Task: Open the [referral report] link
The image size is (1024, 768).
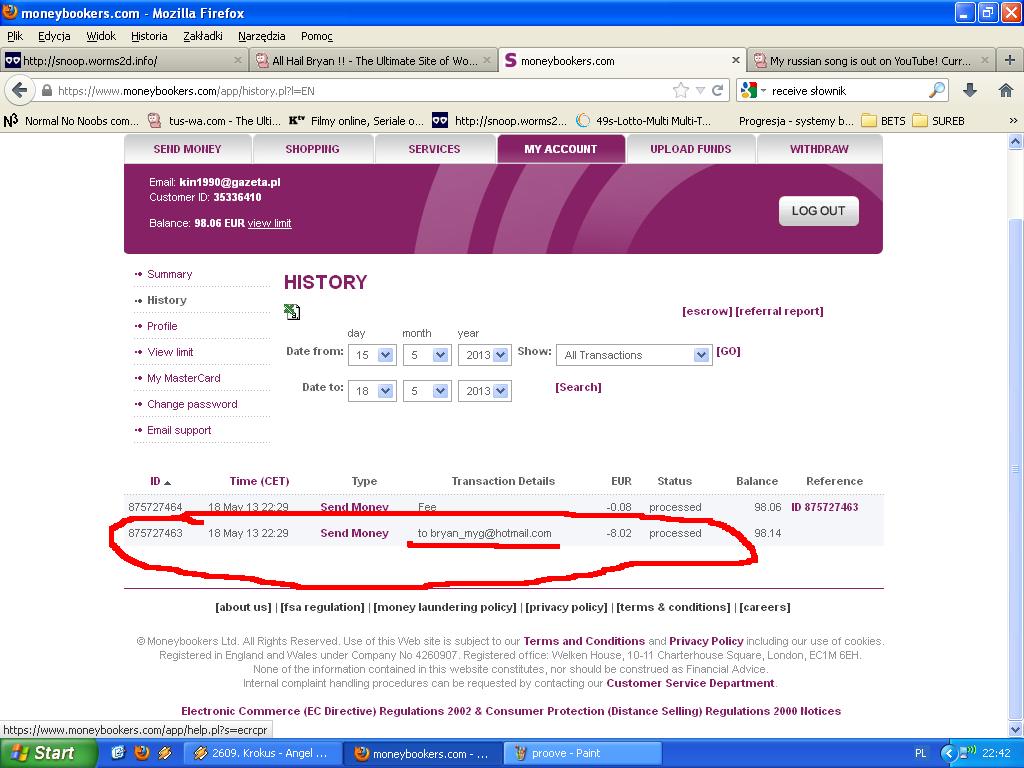Action: [x=779, y=312]
